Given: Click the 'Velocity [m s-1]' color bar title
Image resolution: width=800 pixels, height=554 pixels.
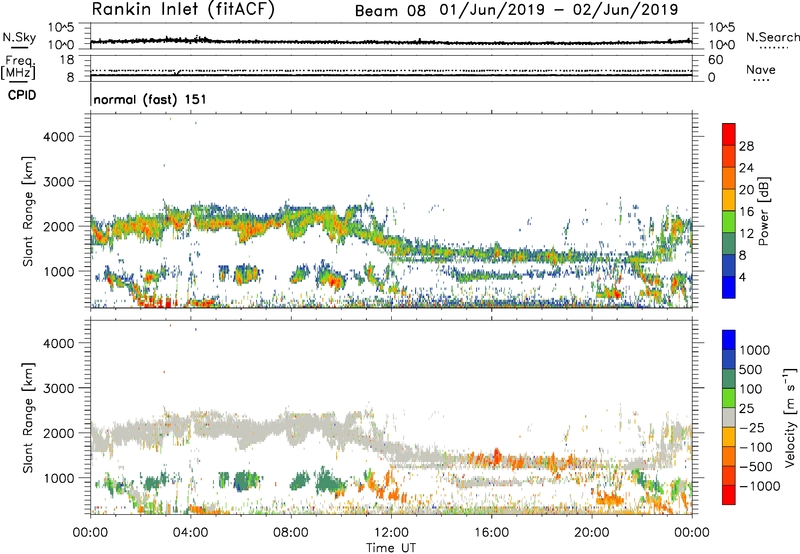Looking at the screenshot, I should click(x=790, y=417).
